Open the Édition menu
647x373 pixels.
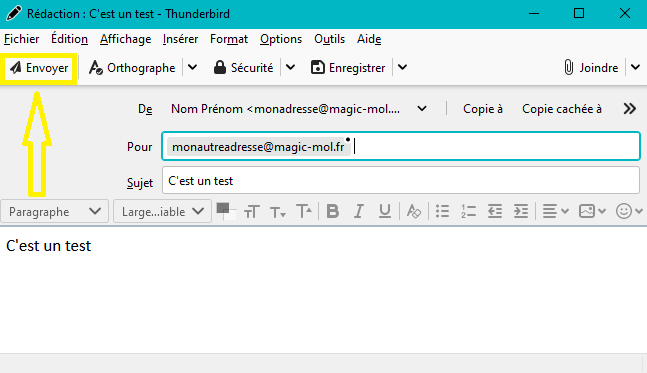69,39
